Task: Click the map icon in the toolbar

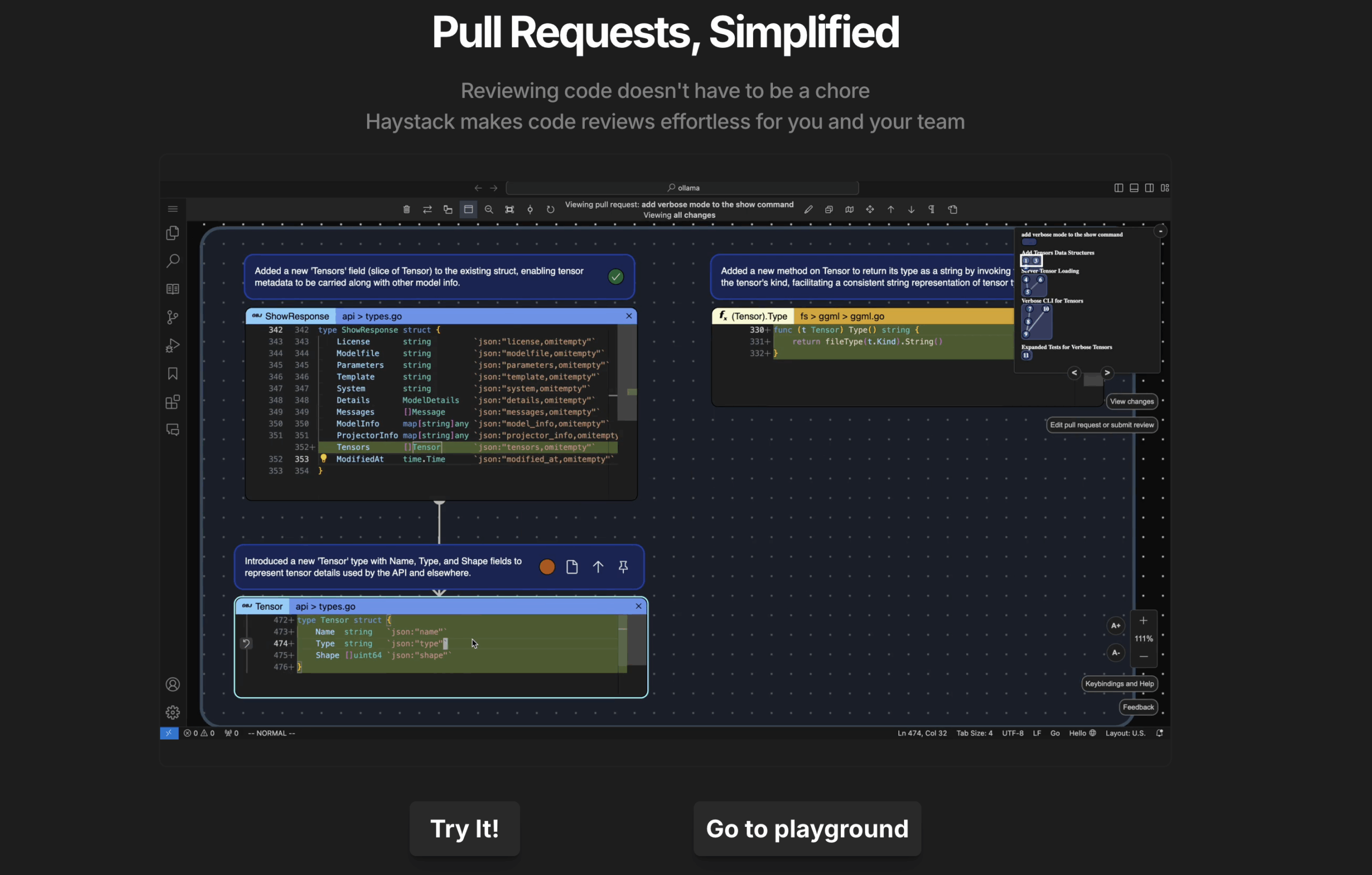Action: pos(849,210)
